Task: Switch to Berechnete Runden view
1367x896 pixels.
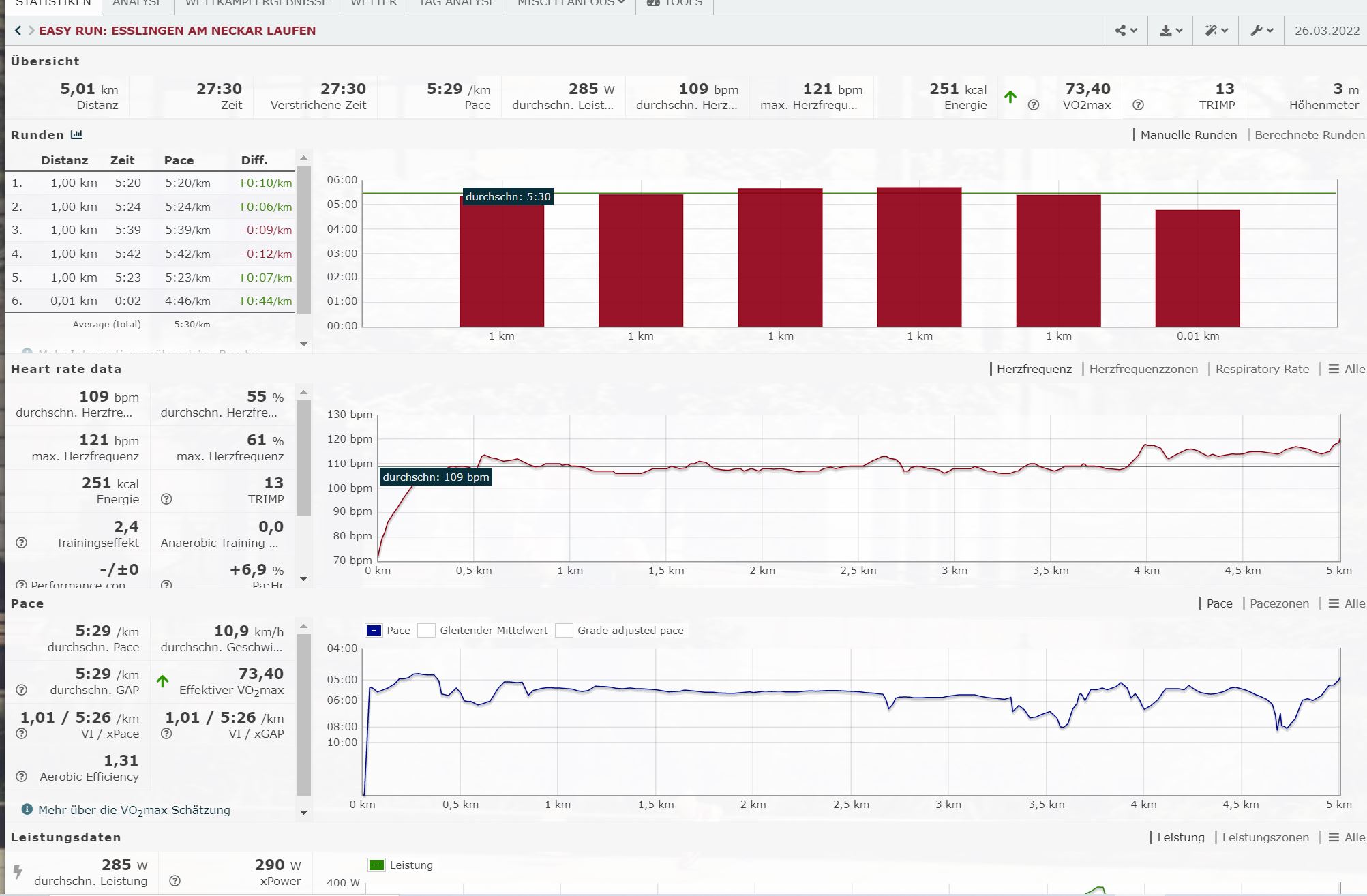Action: click(x=1309, y=135)
